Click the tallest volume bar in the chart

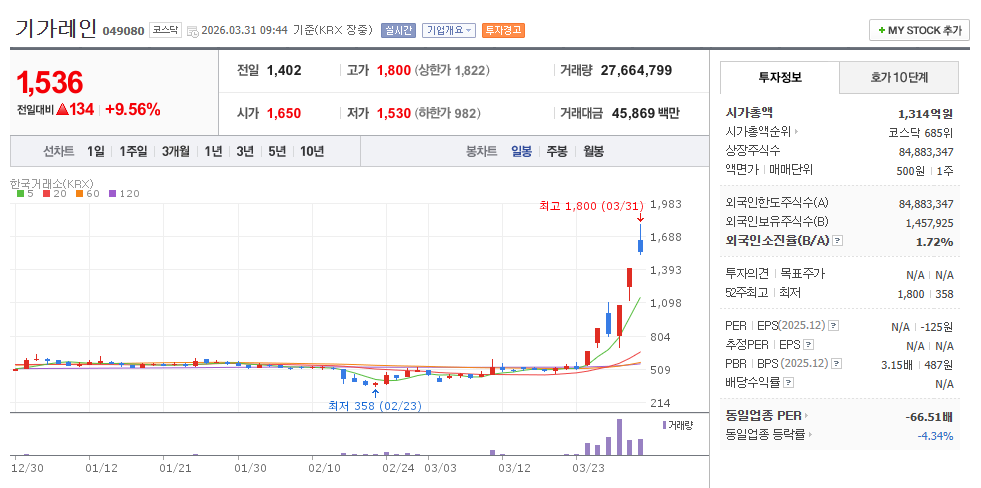[x=619, y=437]
